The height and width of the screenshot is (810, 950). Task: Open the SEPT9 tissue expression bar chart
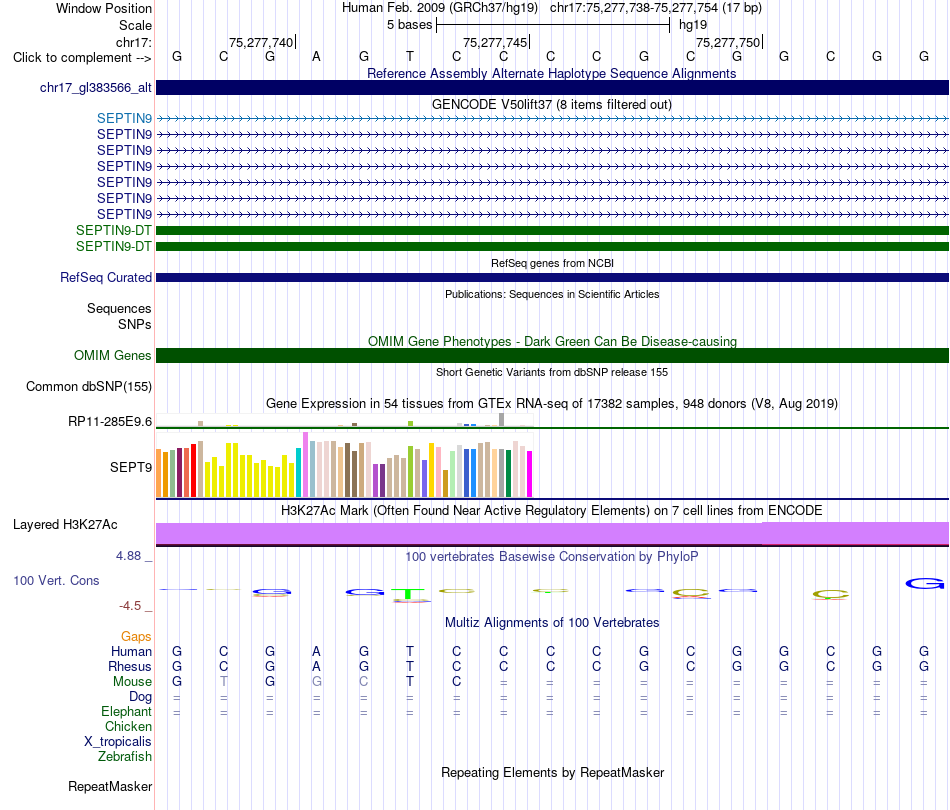pyautogui.click(x=344, y=465)
